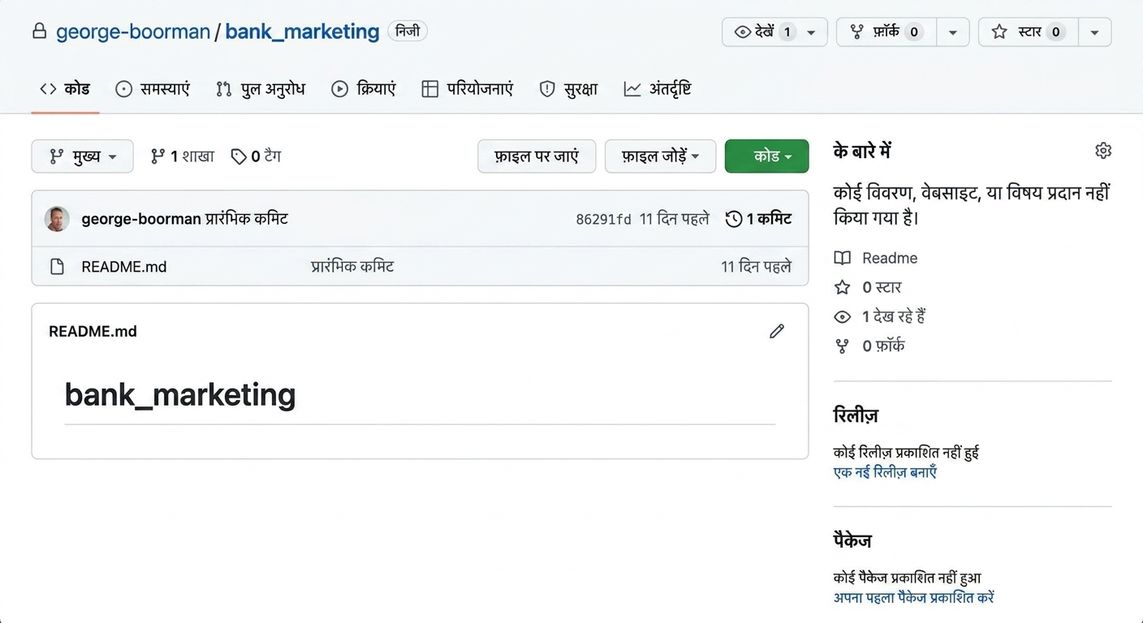Click the eye icon beside 1 देख रहे हैं
The image size is (1143, 623).
coord(842,316)
